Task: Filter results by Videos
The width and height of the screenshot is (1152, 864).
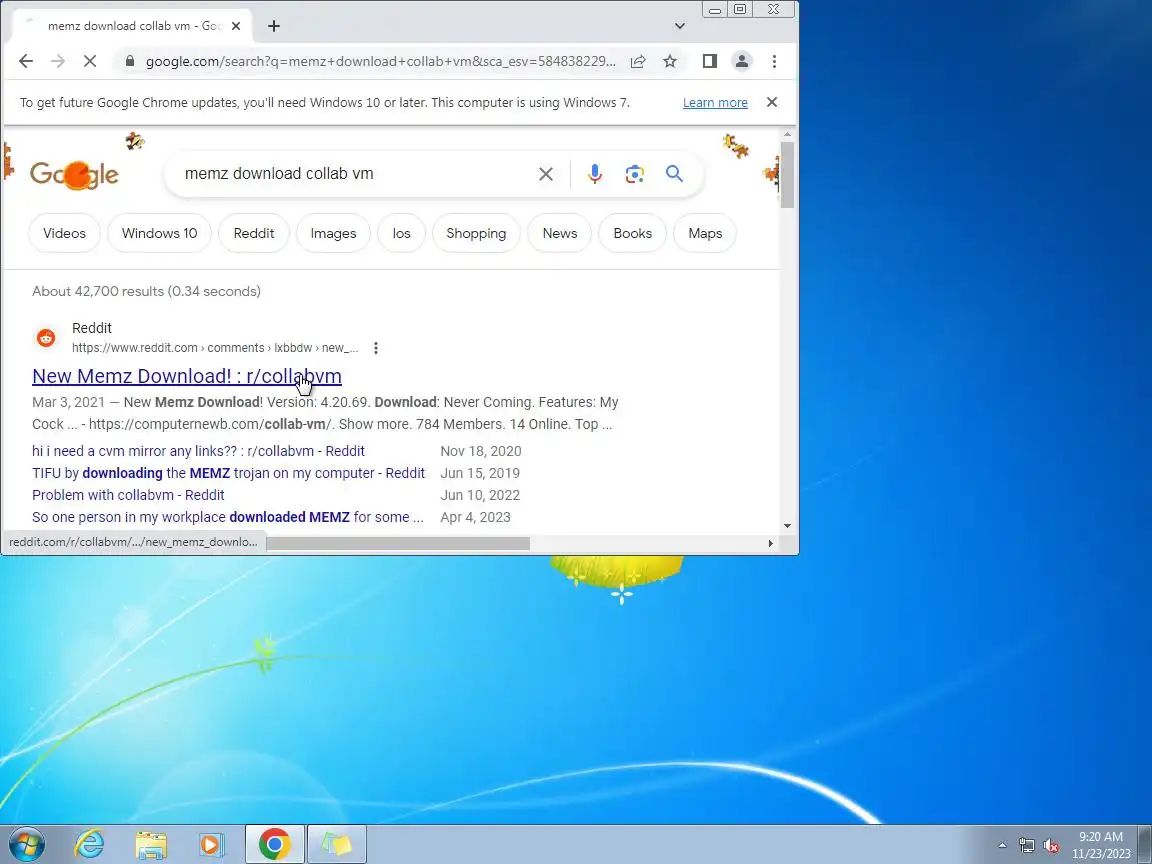Action: click(64, 233)
